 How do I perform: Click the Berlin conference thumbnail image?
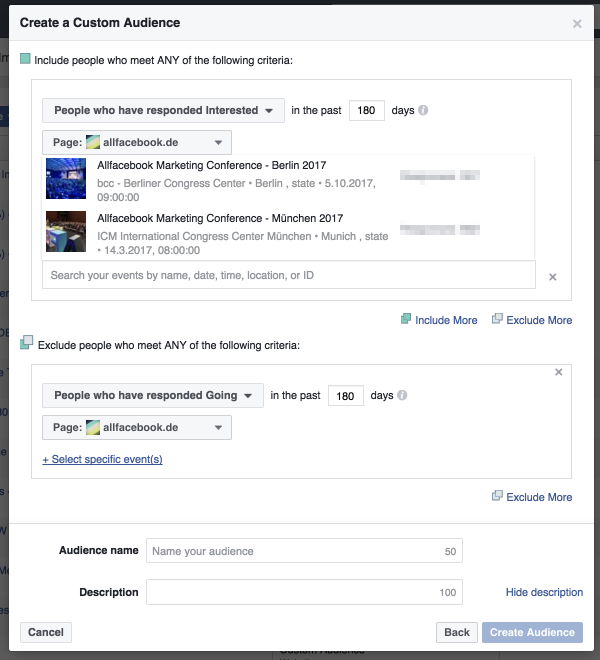(x=66, y=178)
